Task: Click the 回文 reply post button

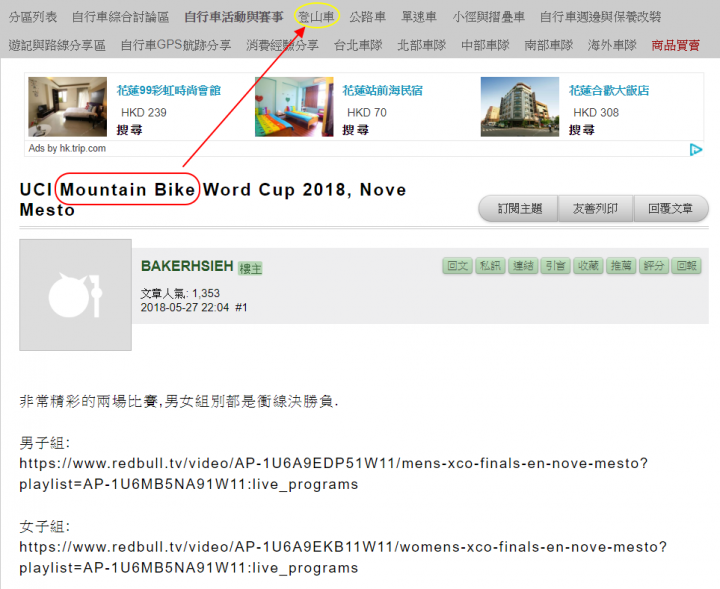Action: (x=457, y=266)
